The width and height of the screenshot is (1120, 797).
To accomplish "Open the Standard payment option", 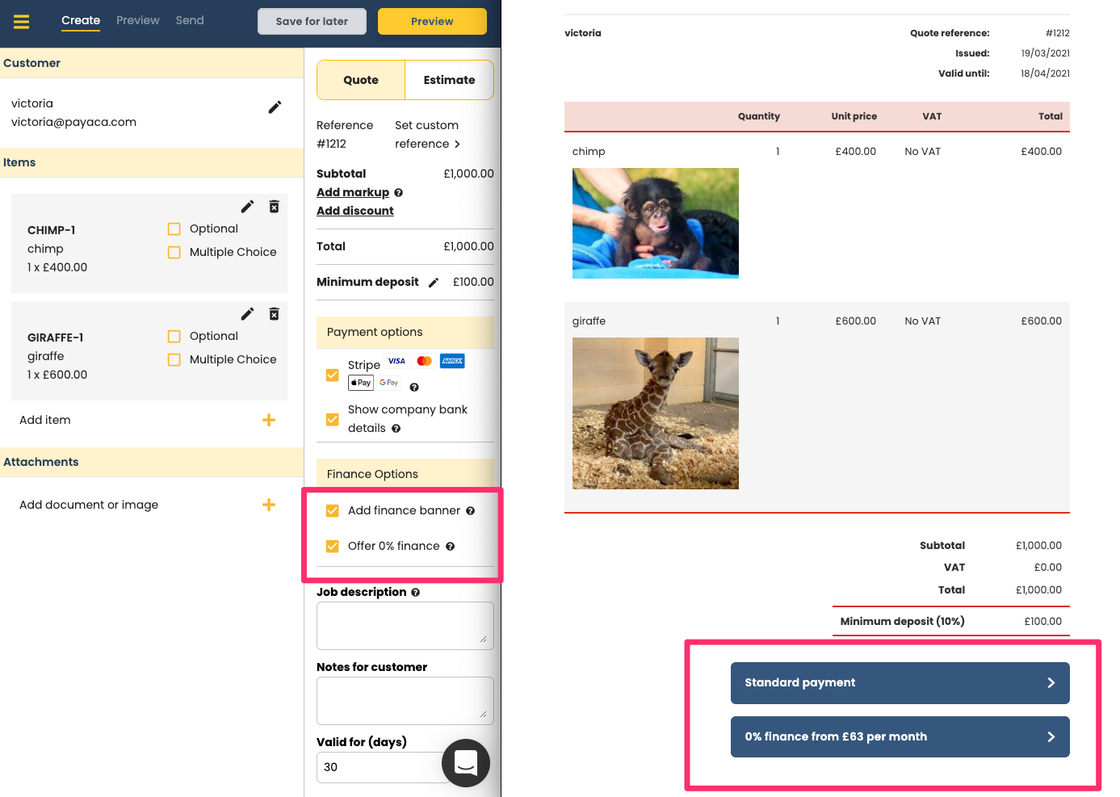I will (x=899, y=683).
